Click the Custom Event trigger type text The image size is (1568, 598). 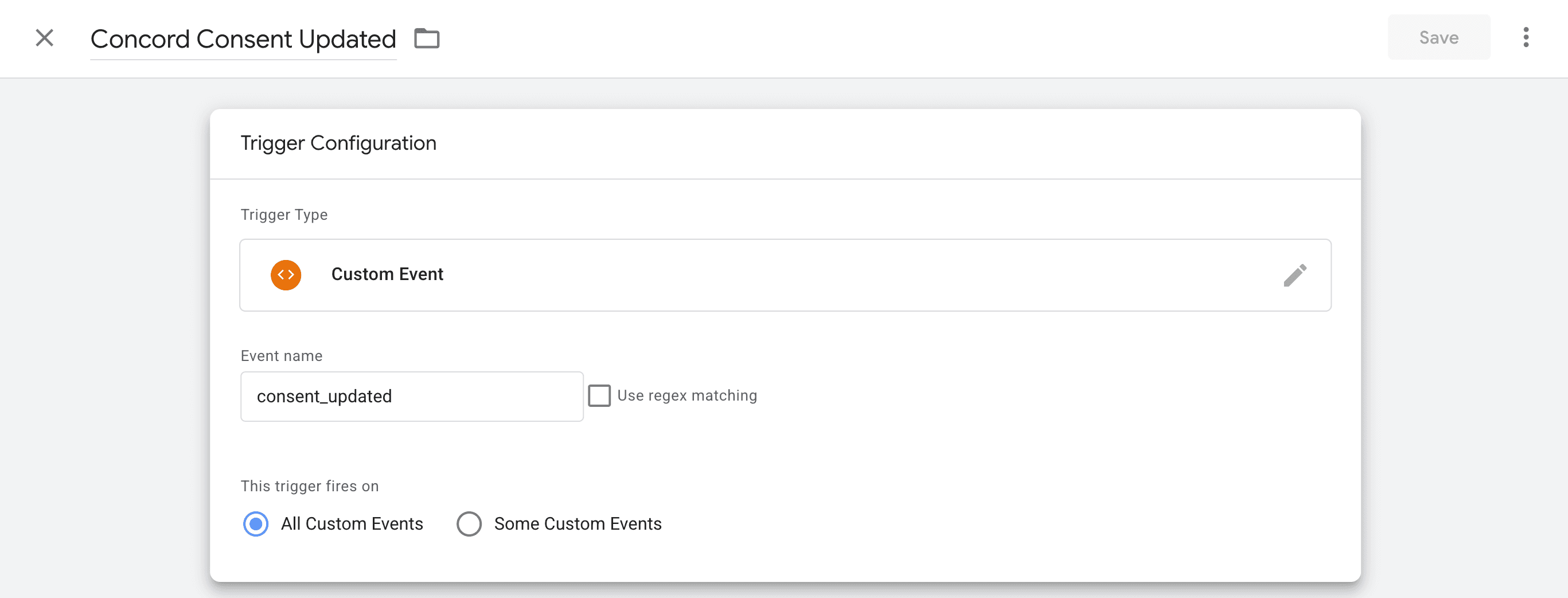(x=387, y=275)
